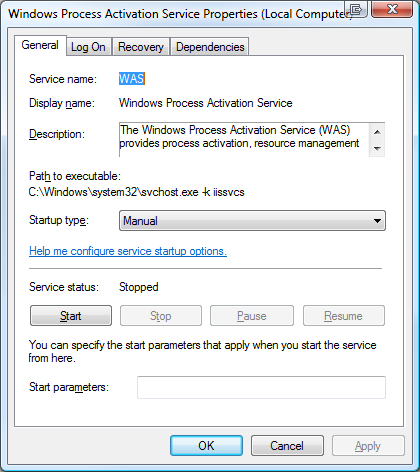Screen dimensions: 420x472
Task: Open the Recovery tab
Action: pos(141,47)
